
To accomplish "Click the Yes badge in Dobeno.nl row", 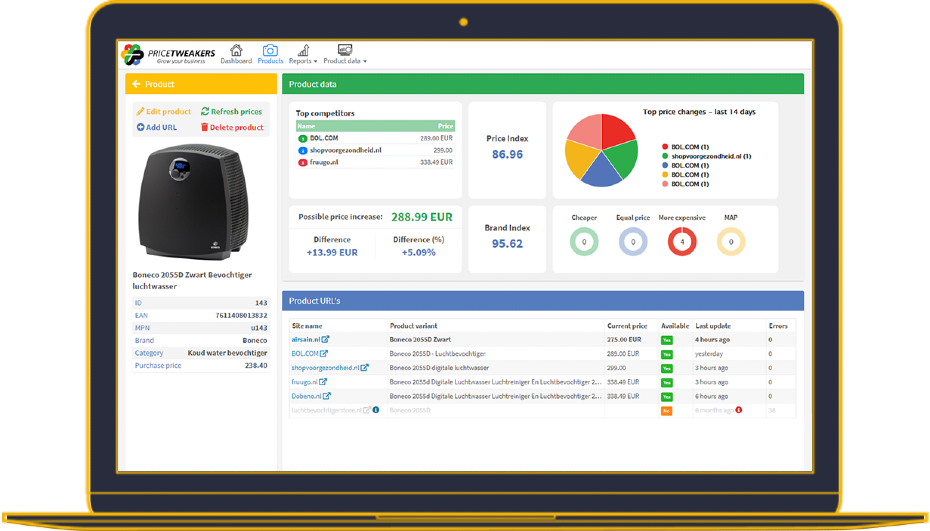I will click(667, 396).
